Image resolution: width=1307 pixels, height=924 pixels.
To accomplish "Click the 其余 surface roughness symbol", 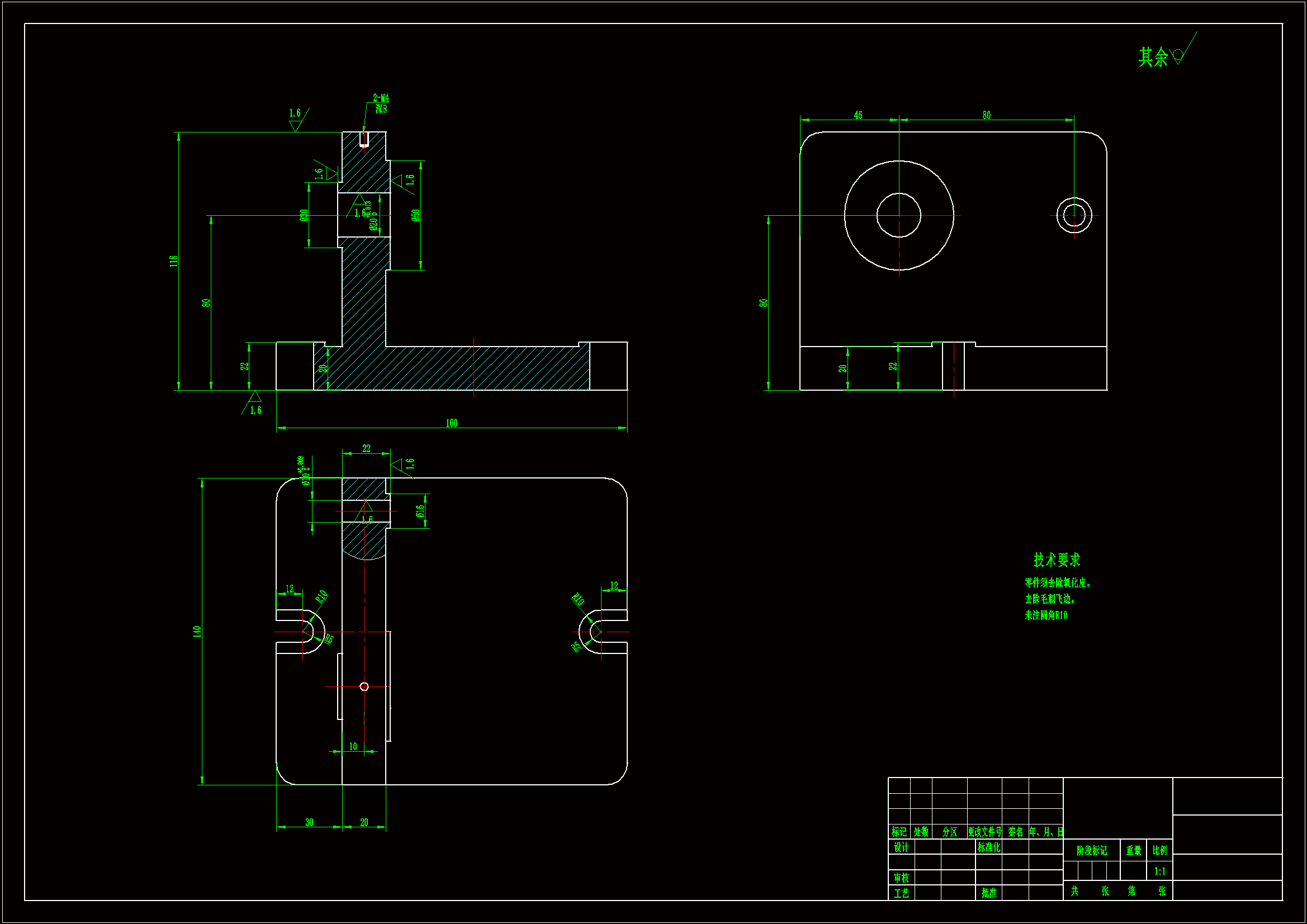I will [1177, 56].
